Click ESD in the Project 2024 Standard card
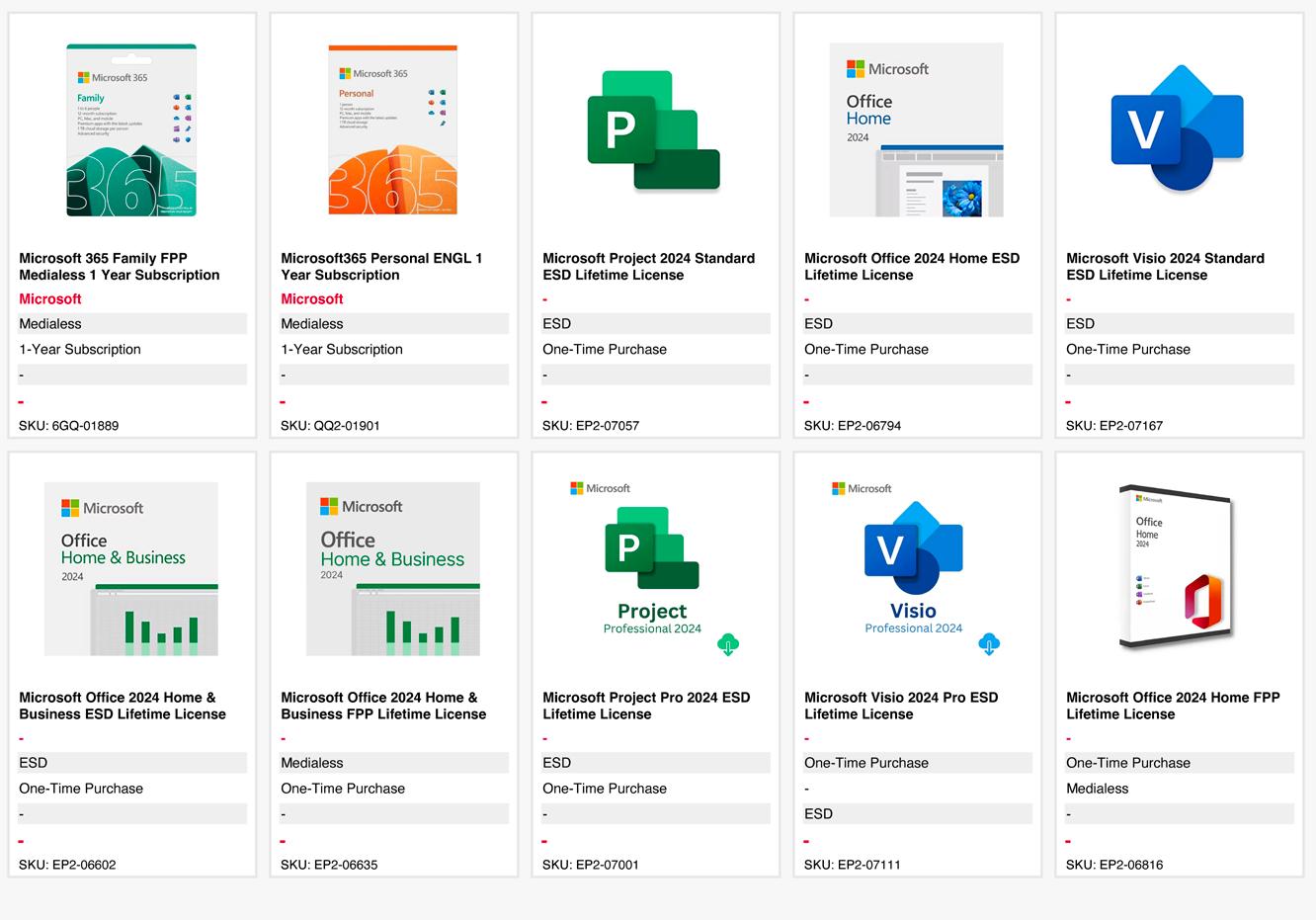Viewport: 1316px width, 920px height. 556,324
